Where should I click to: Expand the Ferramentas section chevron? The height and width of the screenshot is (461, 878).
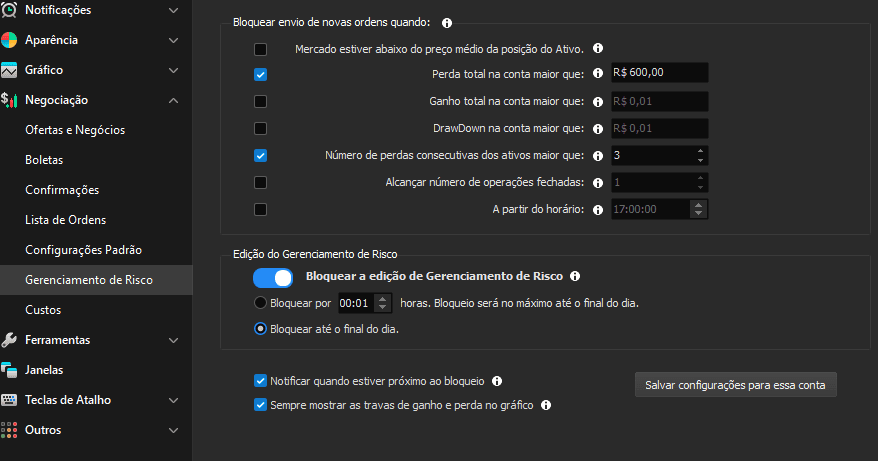(174, 340)
